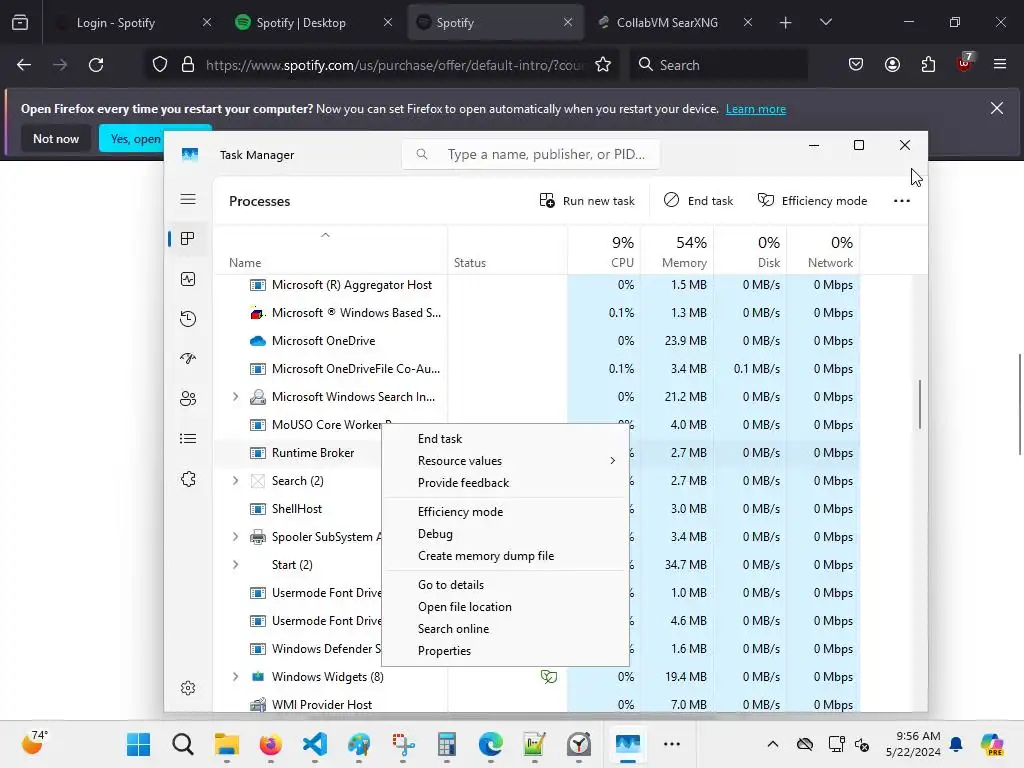
Task: Sort processes by Network column
Action: point(824,251)
